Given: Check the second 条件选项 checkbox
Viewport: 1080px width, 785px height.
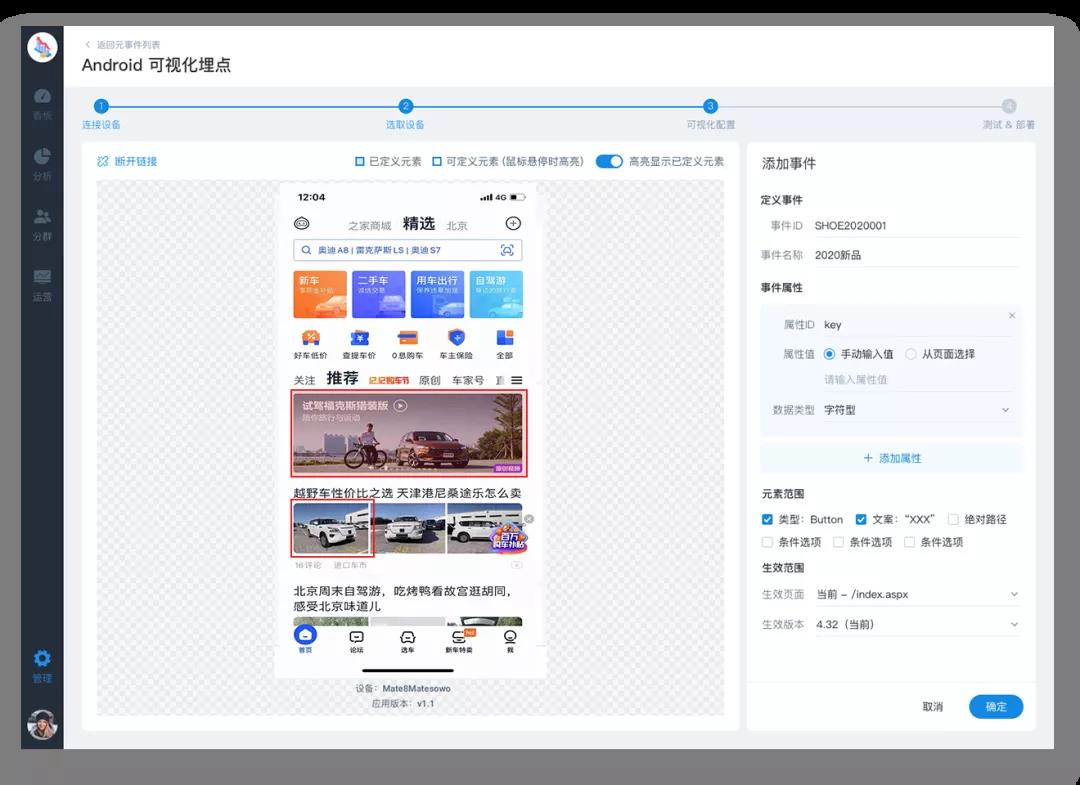Looking at the screenshot, I should [838, 542].
